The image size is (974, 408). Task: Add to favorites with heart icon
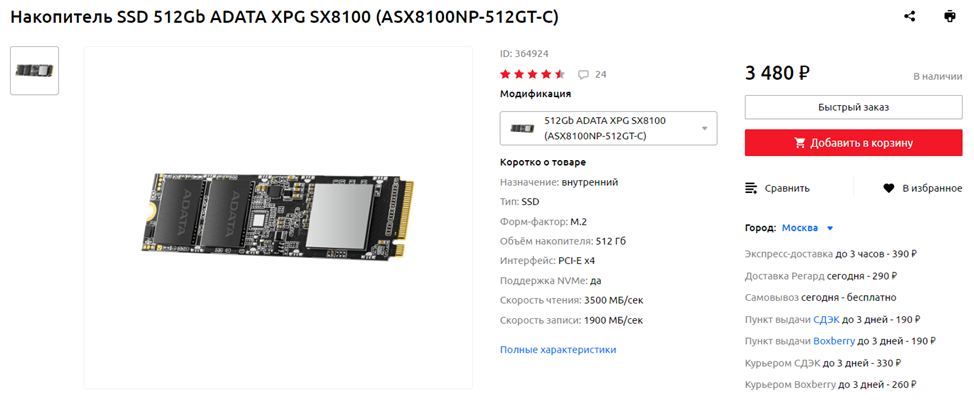pyautogui.click(x=888, y=188)
